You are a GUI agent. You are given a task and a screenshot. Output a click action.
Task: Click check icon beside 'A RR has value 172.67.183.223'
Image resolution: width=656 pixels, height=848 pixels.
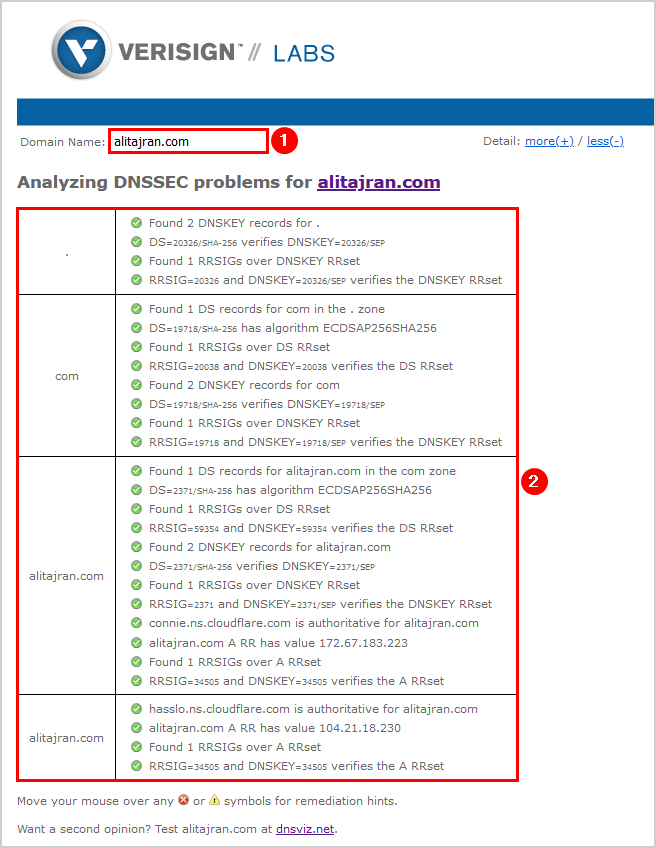point(137,642)
